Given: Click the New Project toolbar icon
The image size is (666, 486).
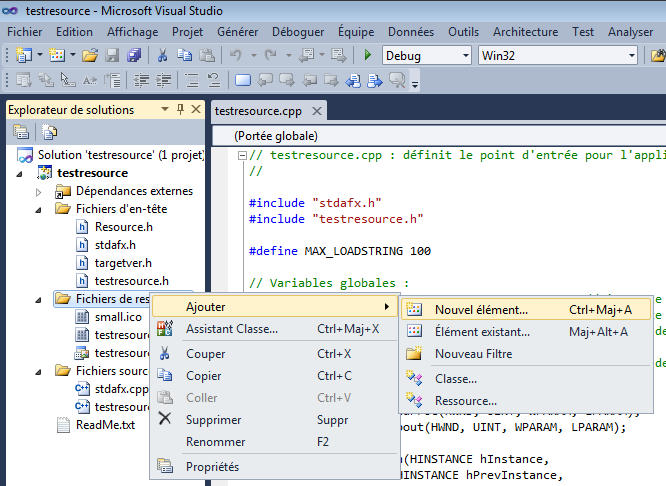Looking at the screenshot, I should pyautogui.click(x=23, y=55).
